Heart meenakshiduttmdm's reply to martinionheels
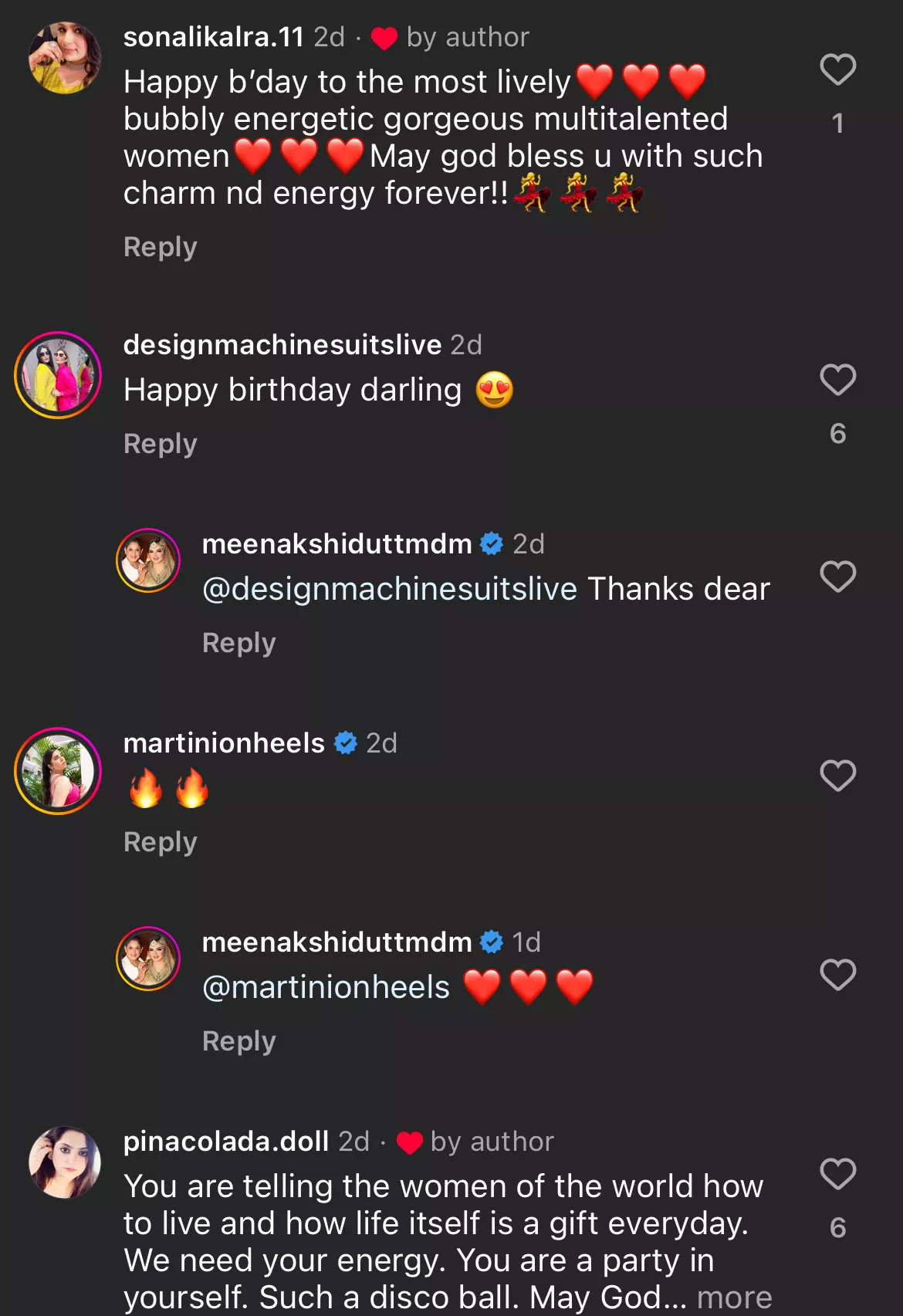This screenshot has height=1316, width=903. (837, 975)
